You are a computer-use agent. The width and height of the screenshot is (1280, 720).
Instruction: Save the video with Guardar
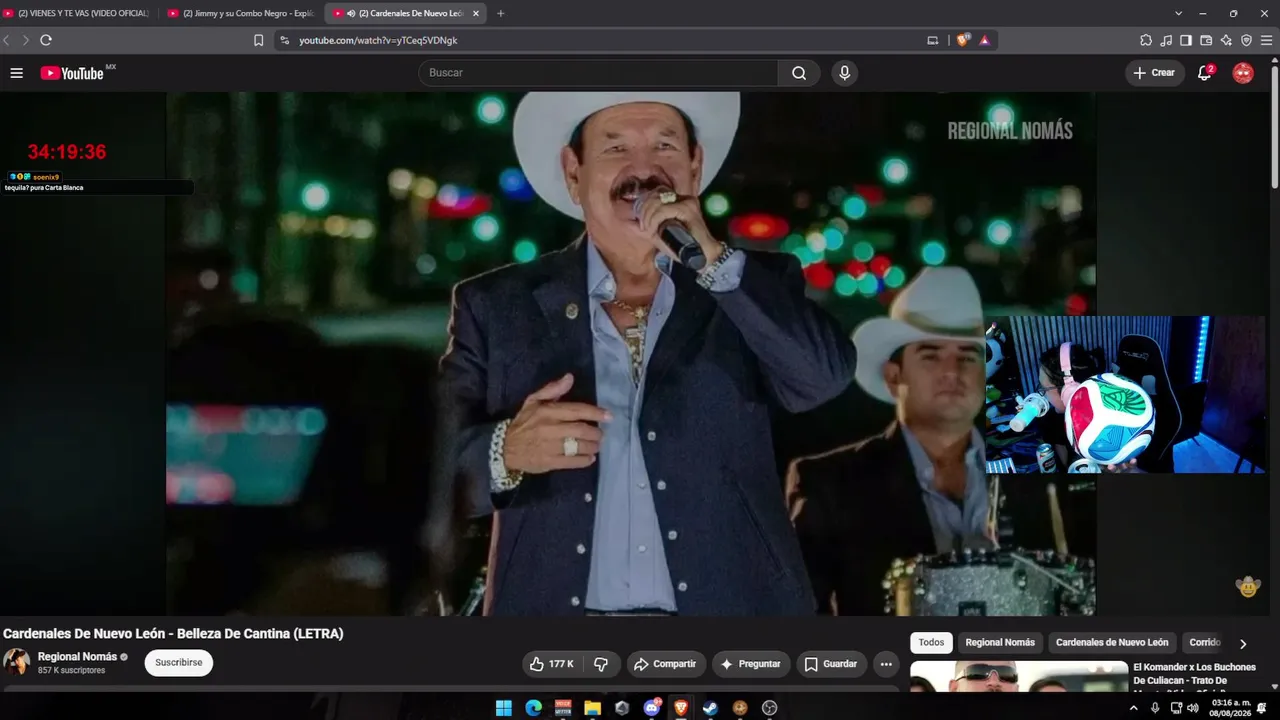pyautogui.click(x=831, y=664)
